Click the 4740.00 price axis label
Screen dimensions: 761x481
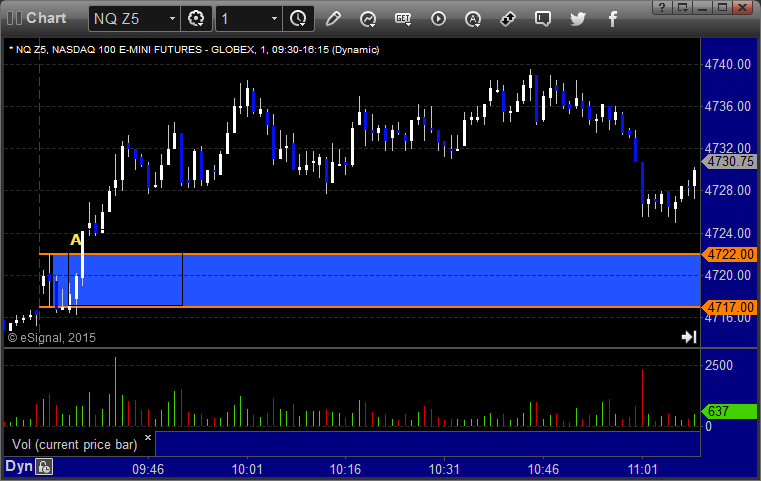[x=728, y=64]
